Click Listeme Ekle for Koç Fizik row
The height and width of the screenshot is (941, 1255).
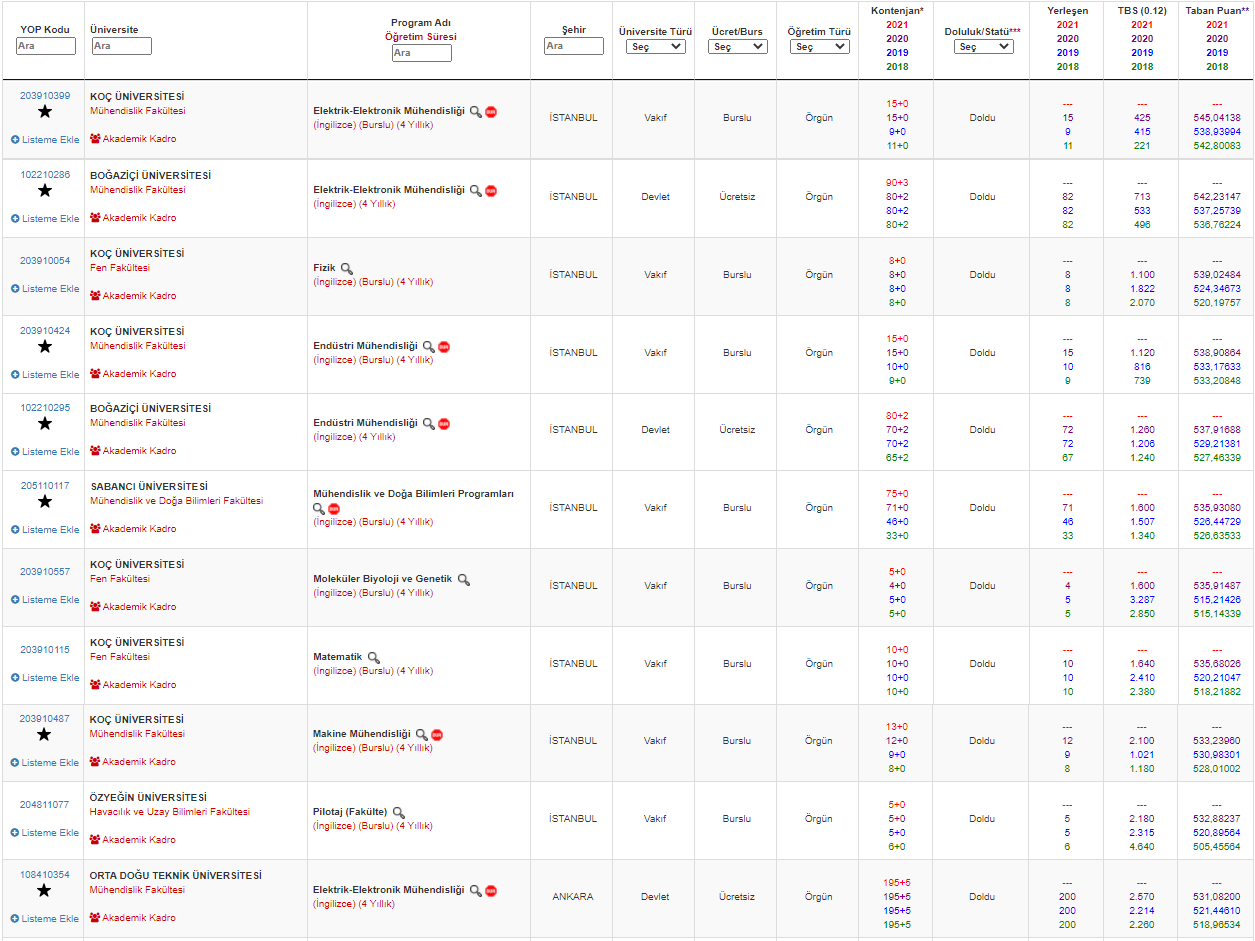pyautogui.click(x=45, y=289)
